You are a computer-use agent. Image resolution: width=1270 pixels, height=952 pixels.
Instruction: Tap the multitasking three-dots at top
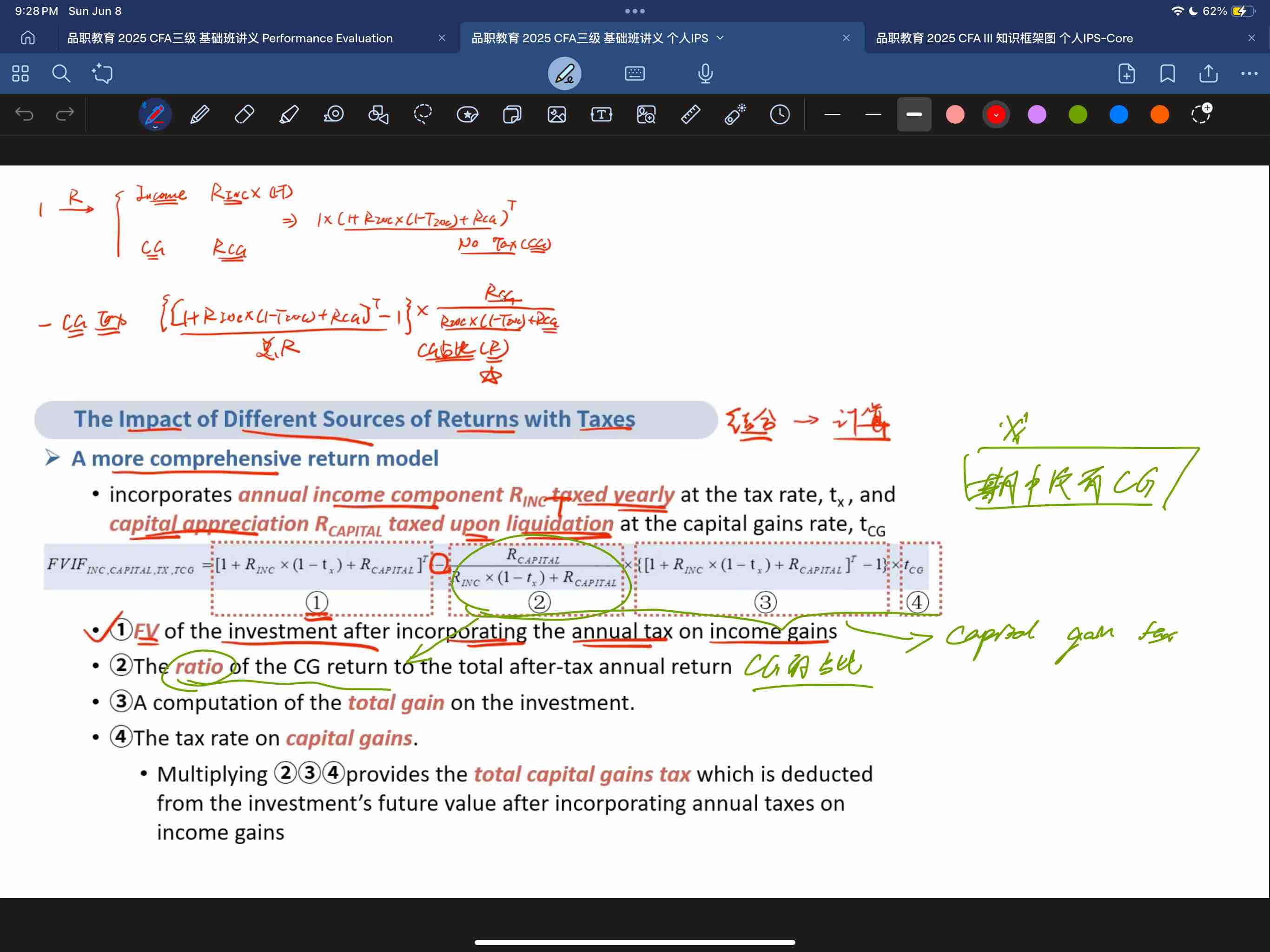click(635, 11)
